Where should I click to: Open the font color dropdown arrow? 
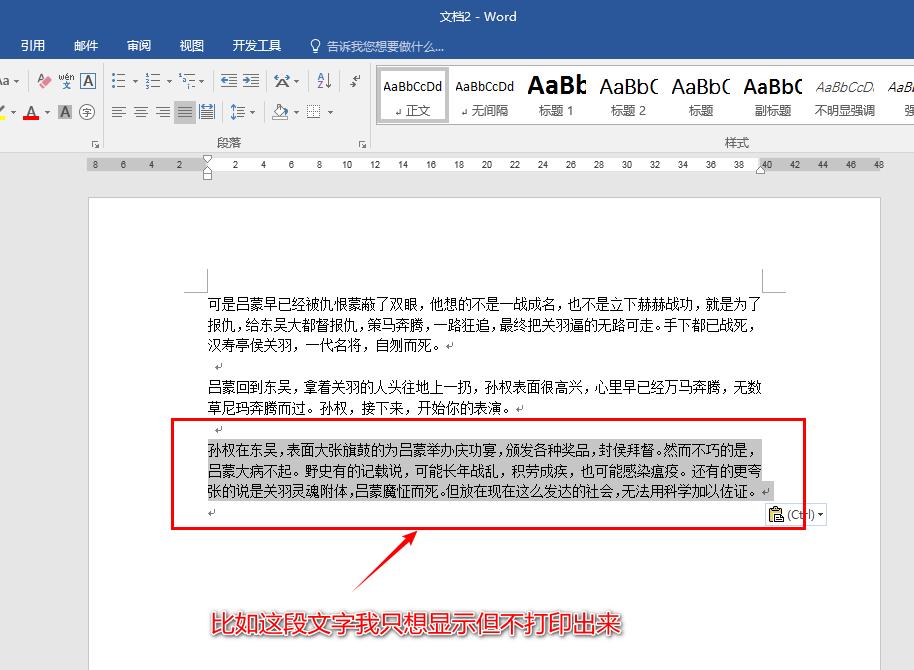click(45, 112)
